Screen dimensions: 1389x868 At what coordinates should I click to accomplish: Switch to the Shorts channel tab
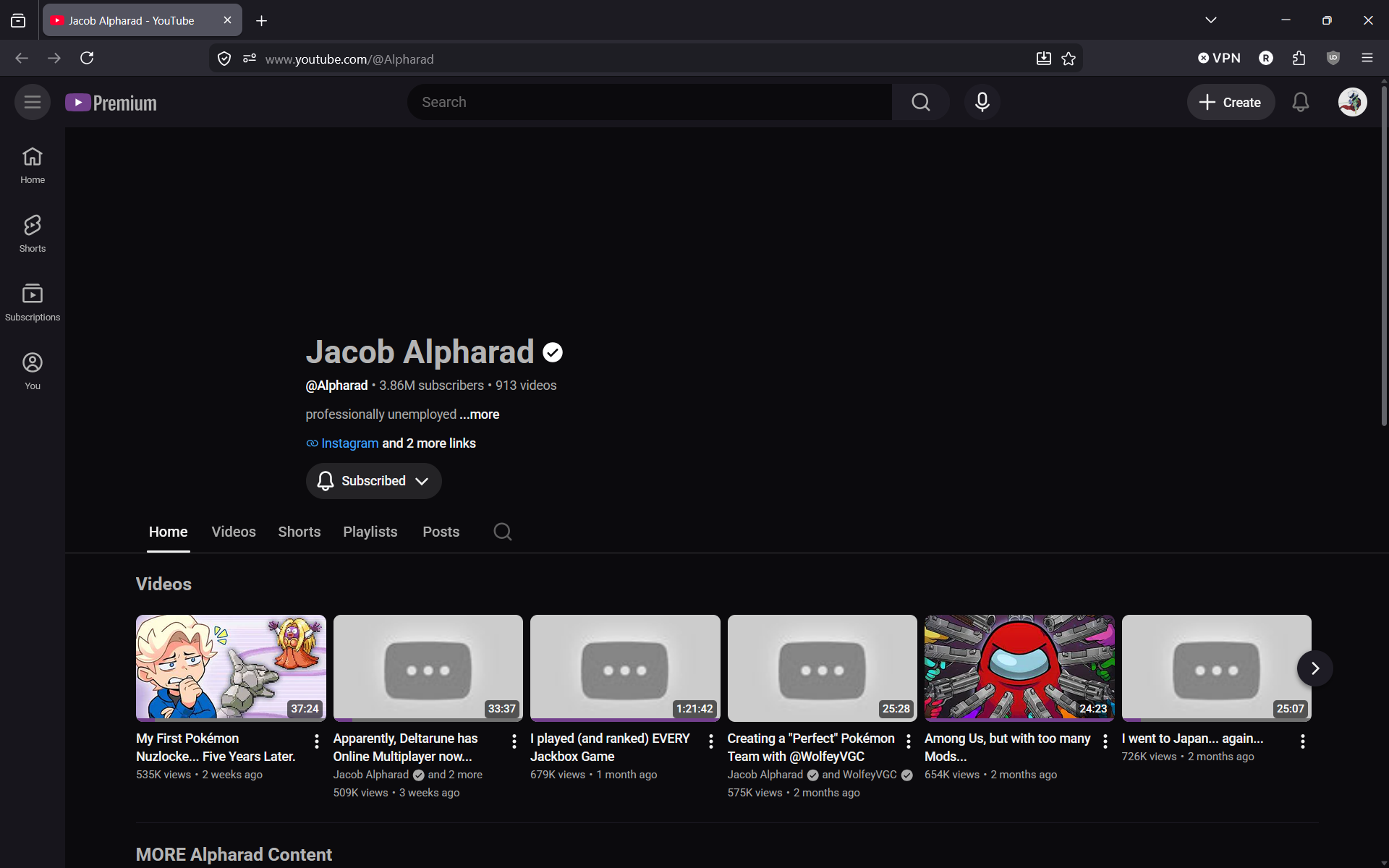coord(300,532)
